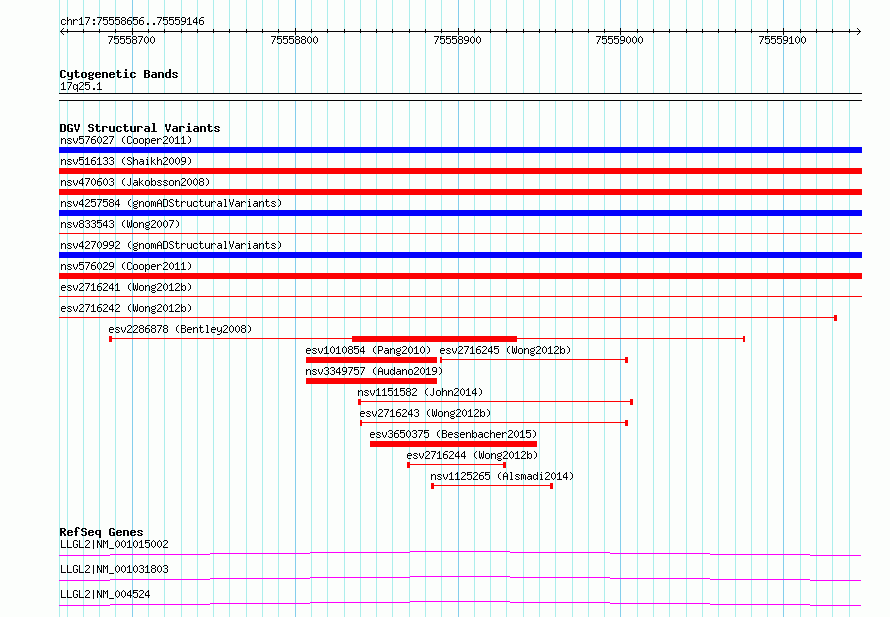This screenshot has width=890, height=617.
Task: Click esv2716241 (Wong2012b) label
Action: pyautogui.click(x=126, y=287)
